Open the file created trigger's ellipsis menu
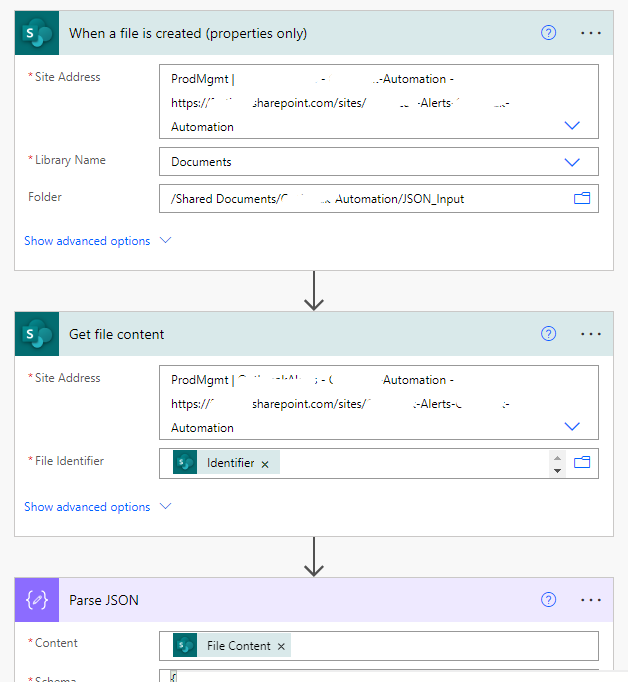 (591, 33)
